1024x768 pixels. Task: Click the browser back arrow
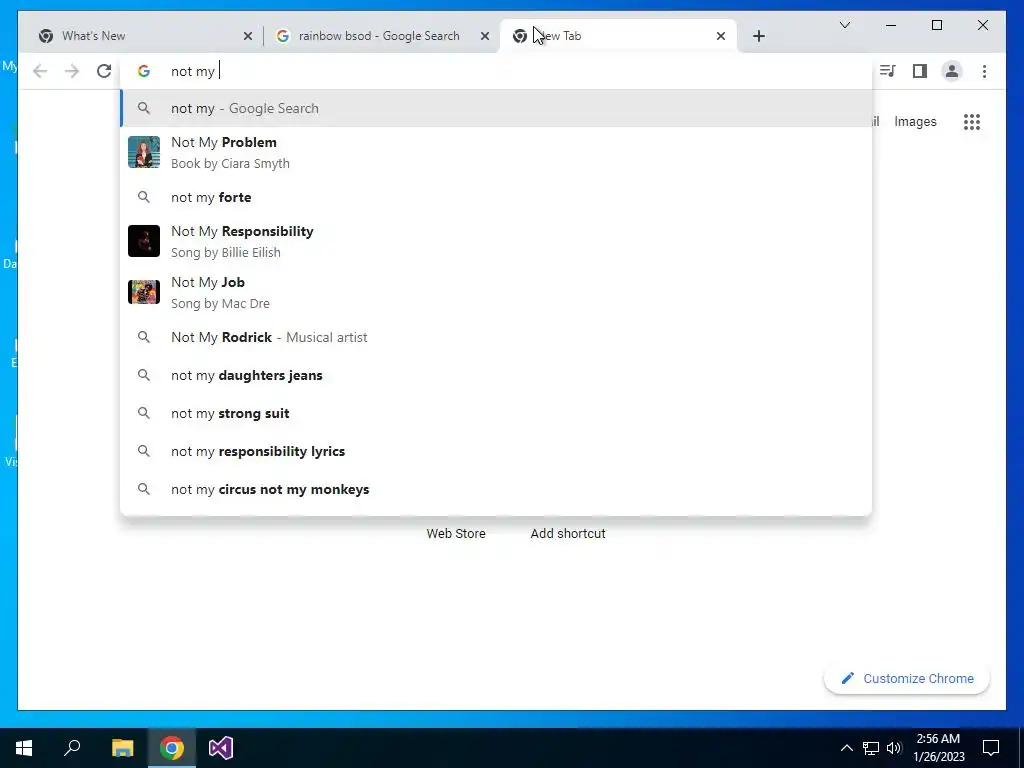click(x=40, y=71)
